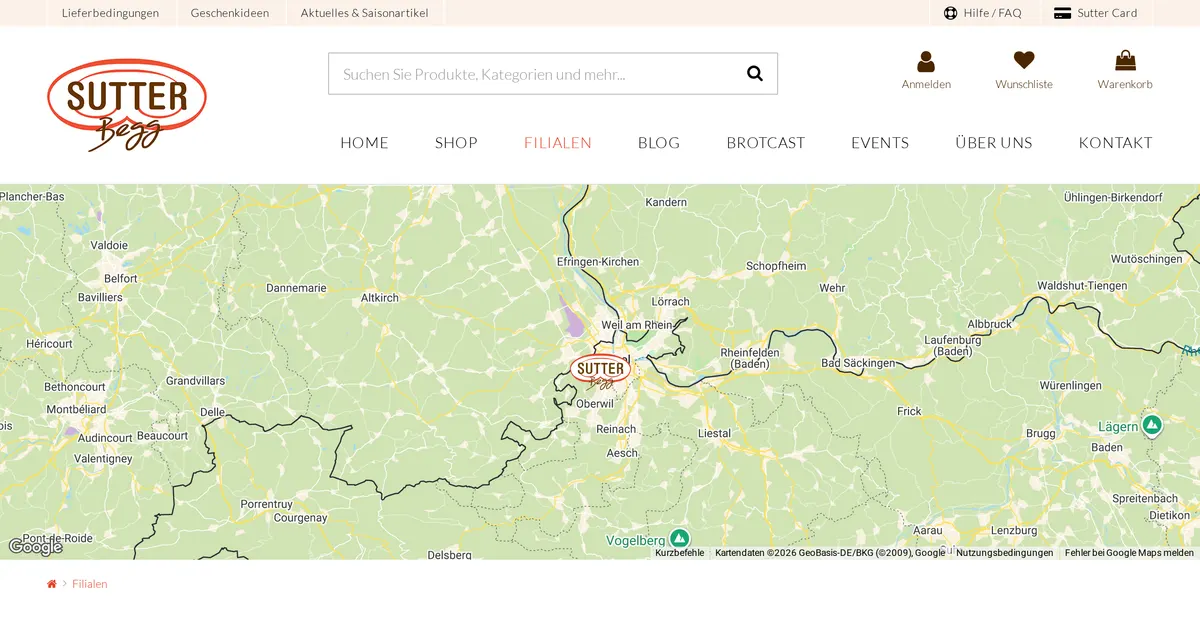Open the Sutter Card link
The width and height of the screenshot is (1200, 630).
tap(1096, 13)
